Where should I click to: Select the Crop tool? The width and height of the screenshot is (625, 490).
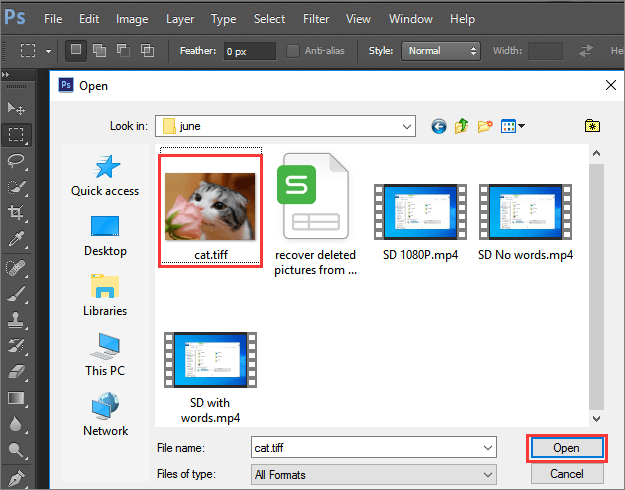click(17, 212)
